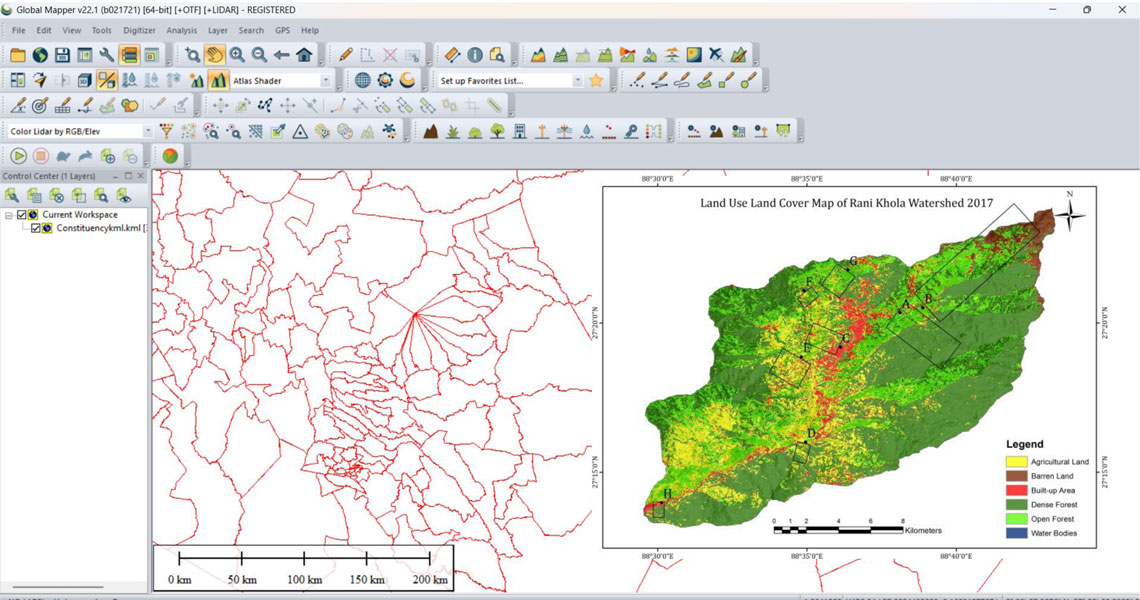Click the airplane flight icon
1140x600 pixels.
(716, 55)
